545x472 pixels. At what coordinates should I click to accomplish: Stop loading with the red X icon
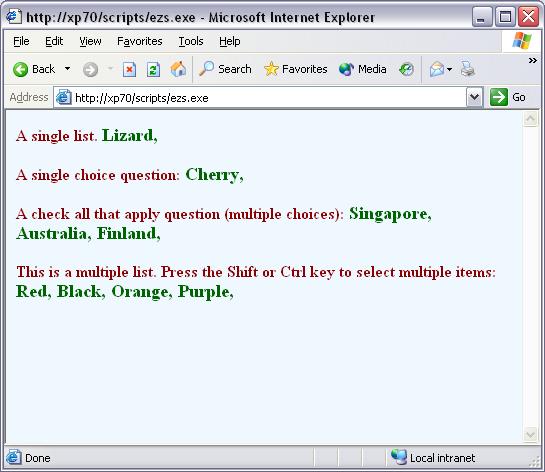coord(129,70)
